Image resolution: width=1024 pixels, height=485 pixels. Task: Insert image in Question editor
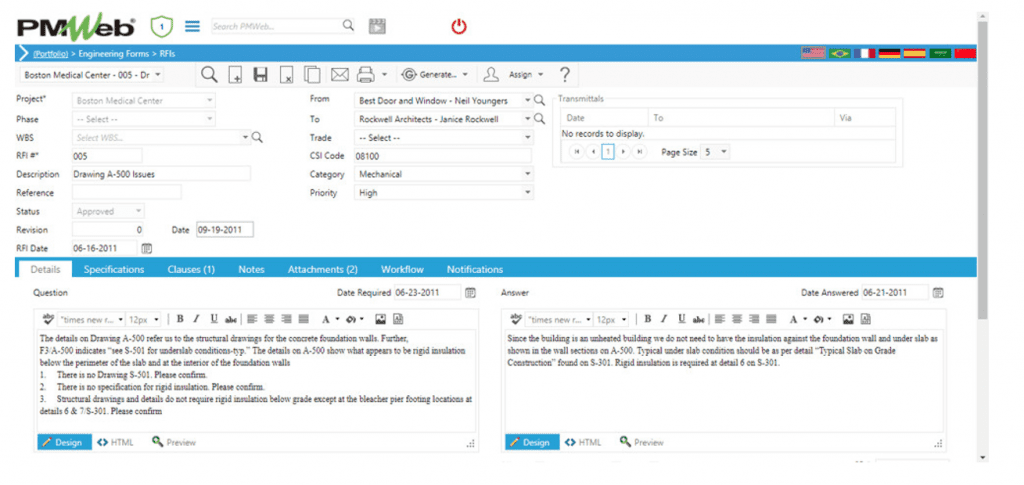(381, 319)
